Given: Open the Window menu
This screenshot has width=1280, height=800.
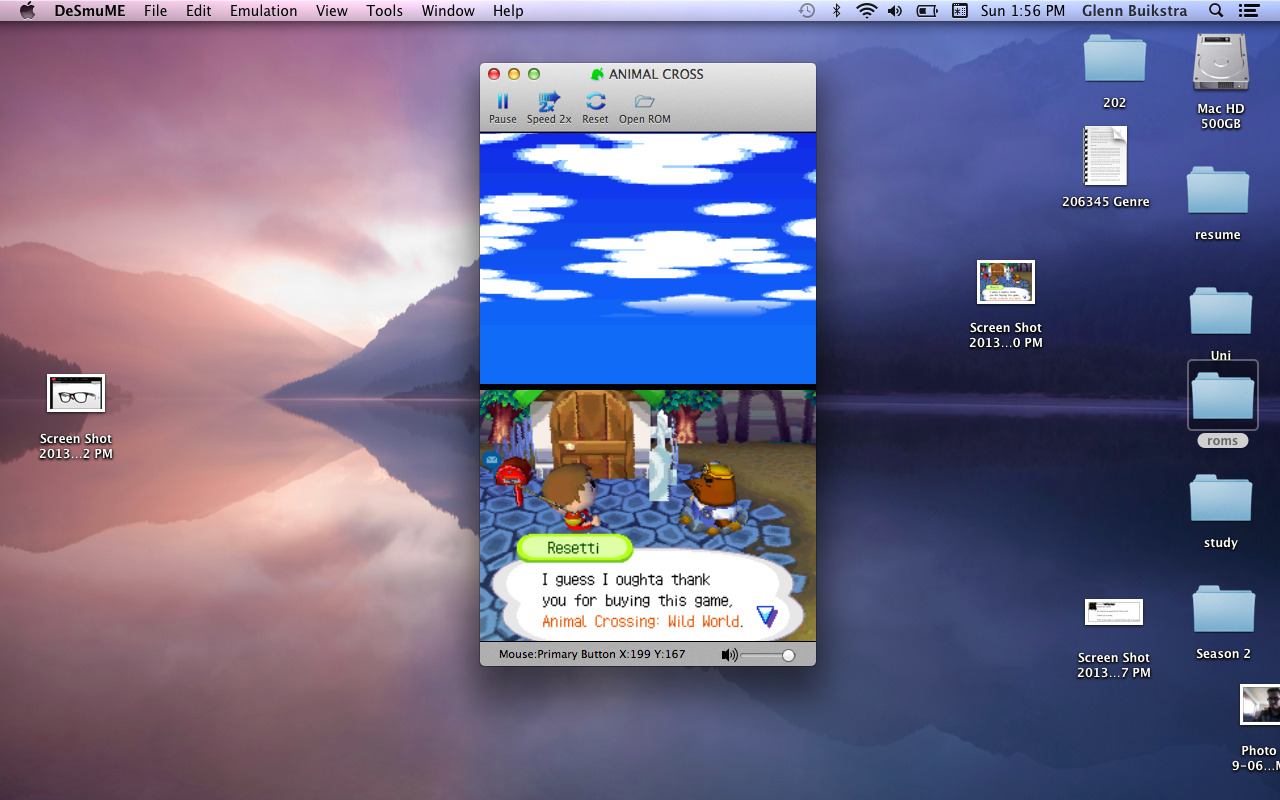Looking at the screenshot, I should click(448, 11).
